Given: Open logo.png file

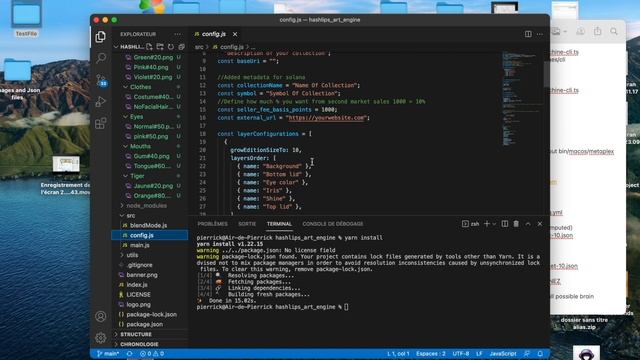Looking at the screenshot, I should click(138, 304).
